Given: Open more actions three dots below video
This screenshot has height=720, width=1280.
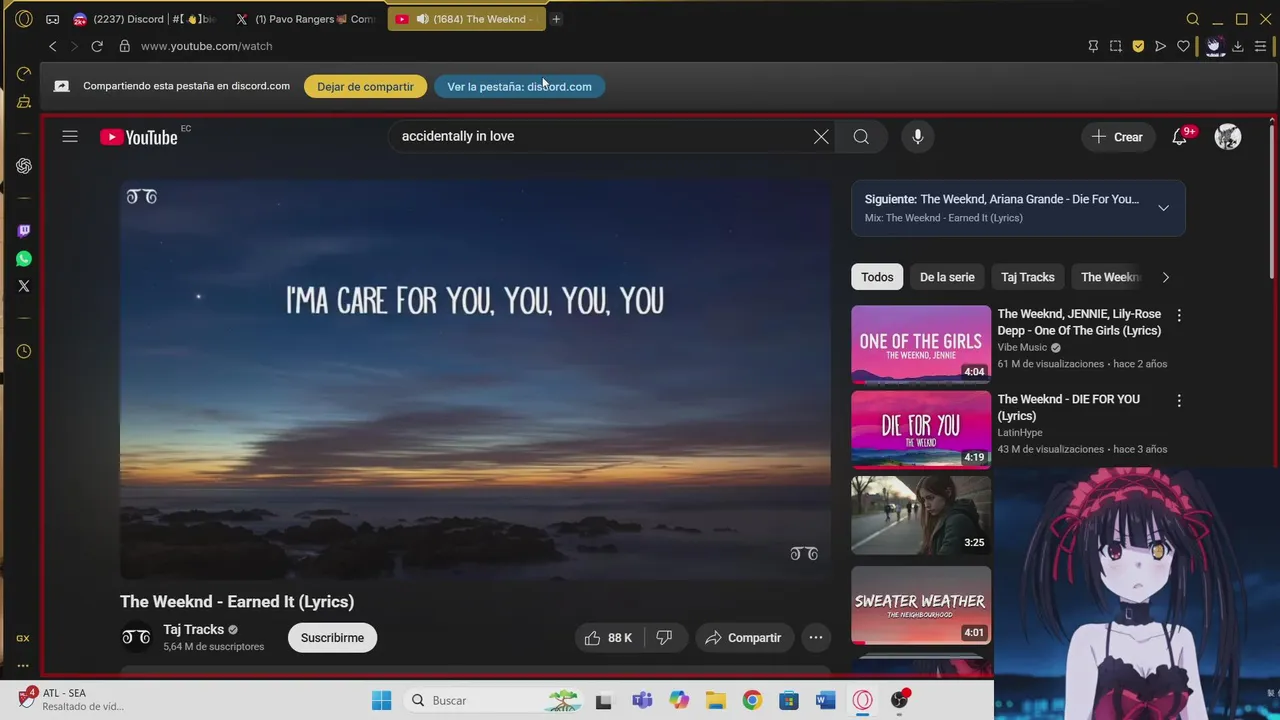Looking at the screenshot, I should pyautogui.click(x=816, y=638).
